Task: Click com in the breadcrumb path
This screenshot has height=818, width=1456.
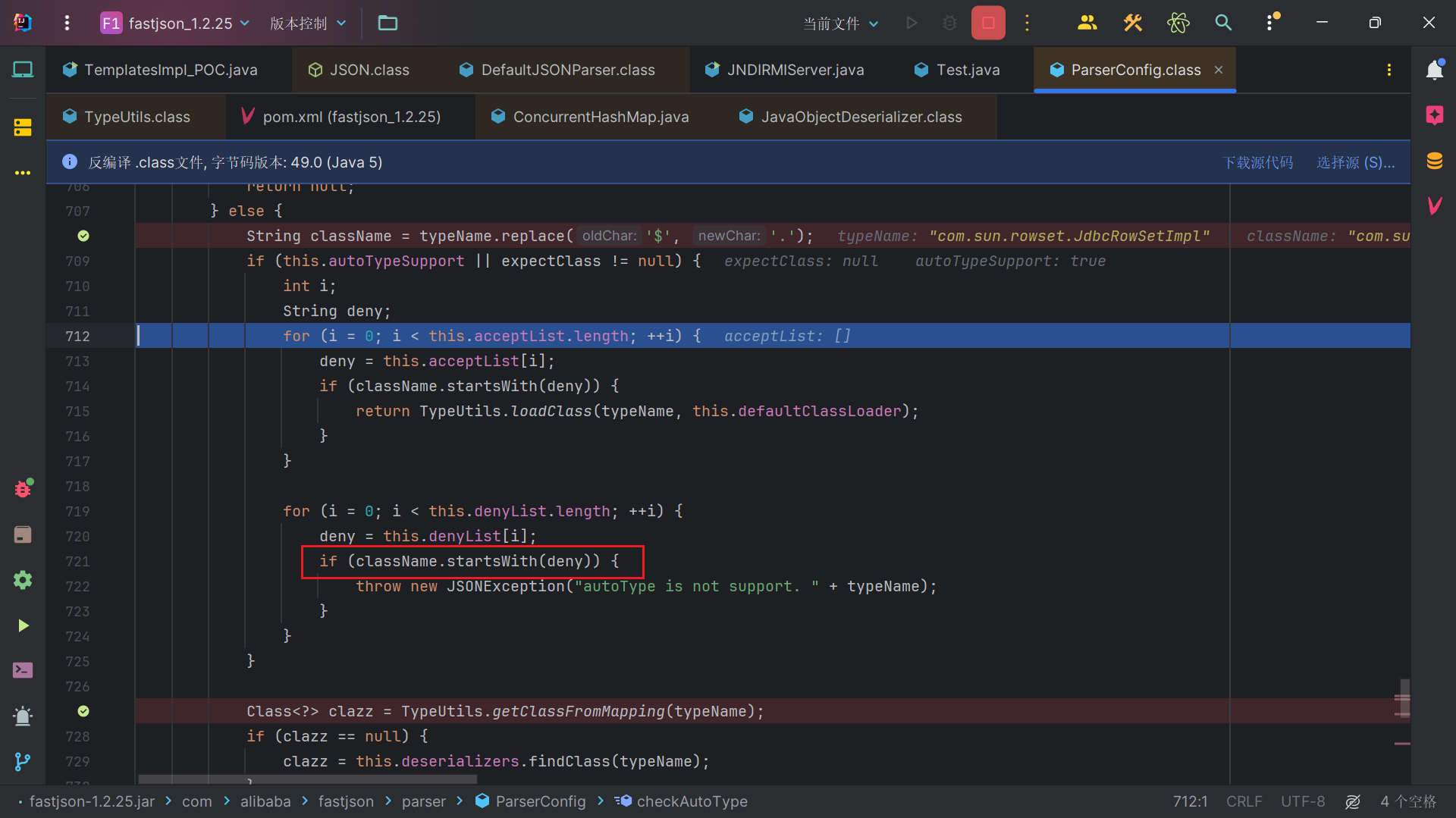Action: coord(196,801)
